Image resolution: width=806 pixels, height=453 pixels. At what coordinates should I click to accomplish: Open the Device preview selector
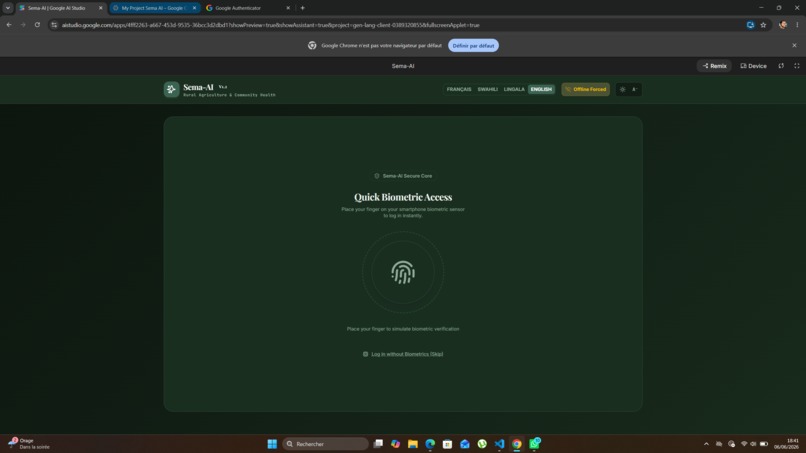coord(754,66)
